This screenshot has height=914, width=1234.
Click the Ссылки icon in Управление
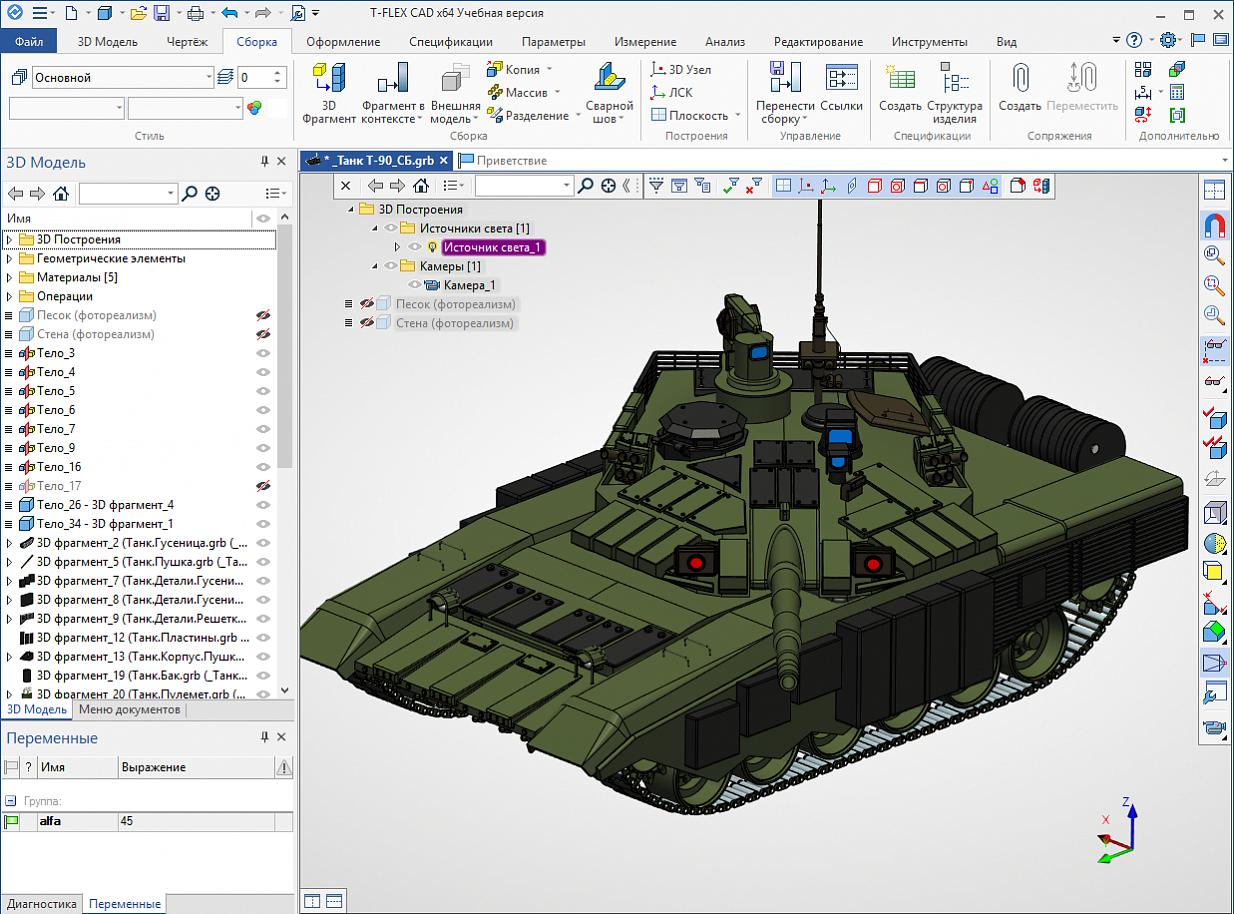point(841,80)
